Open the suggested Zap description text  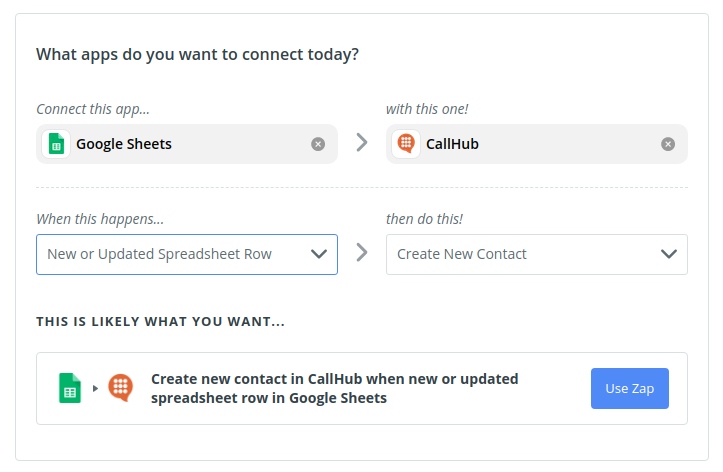[334, 389]
